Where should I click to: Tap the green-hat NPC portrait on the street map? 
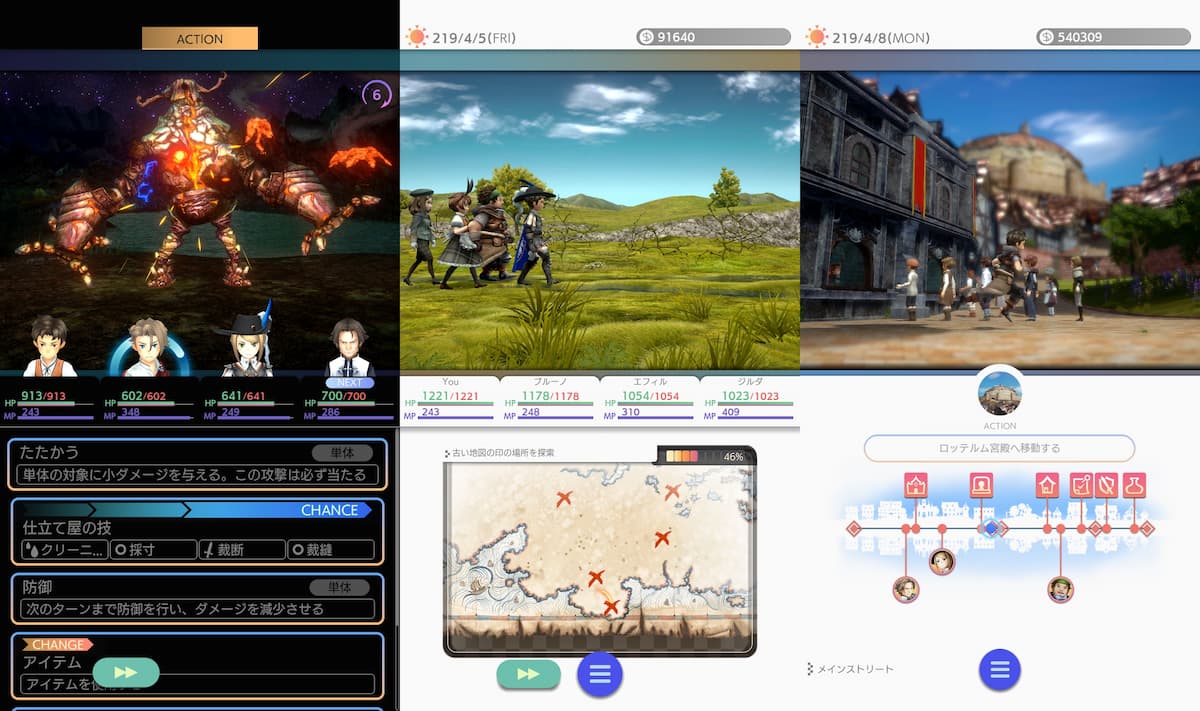click(1060, 589)
